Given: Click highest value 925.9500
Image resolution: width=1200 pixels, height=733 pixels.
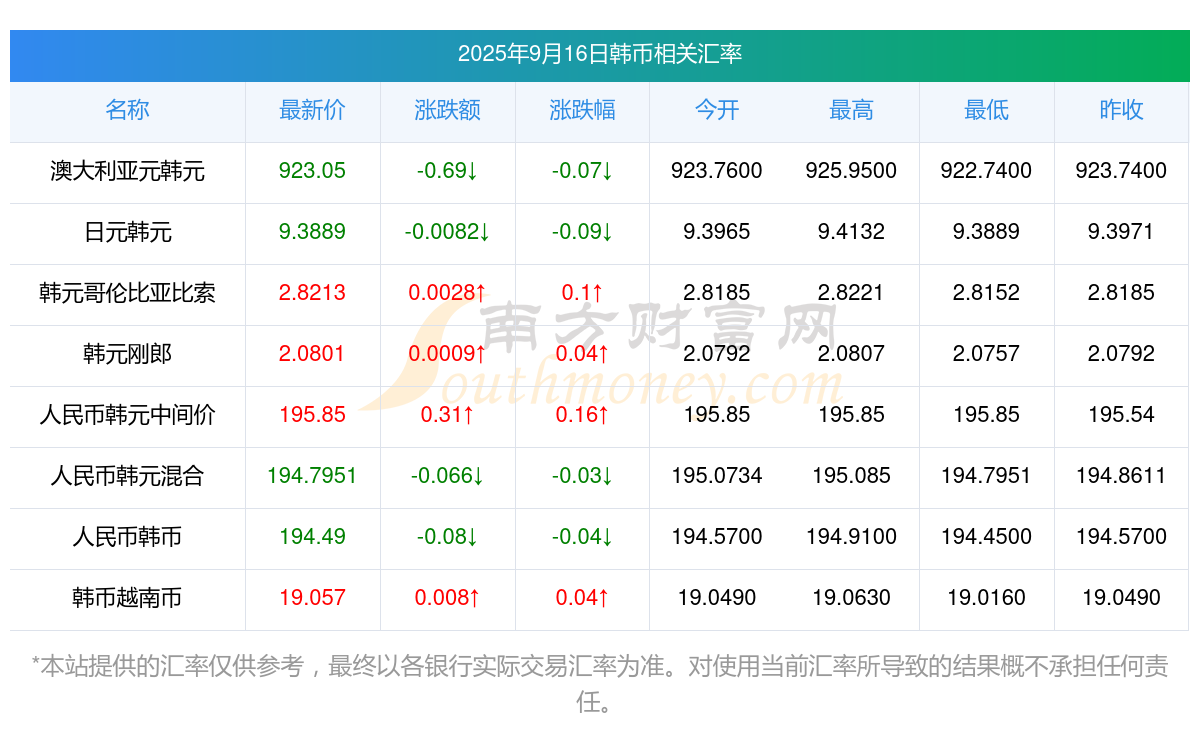Looking at the screenshot, I should pyautogui.click(x=851, y=171).
